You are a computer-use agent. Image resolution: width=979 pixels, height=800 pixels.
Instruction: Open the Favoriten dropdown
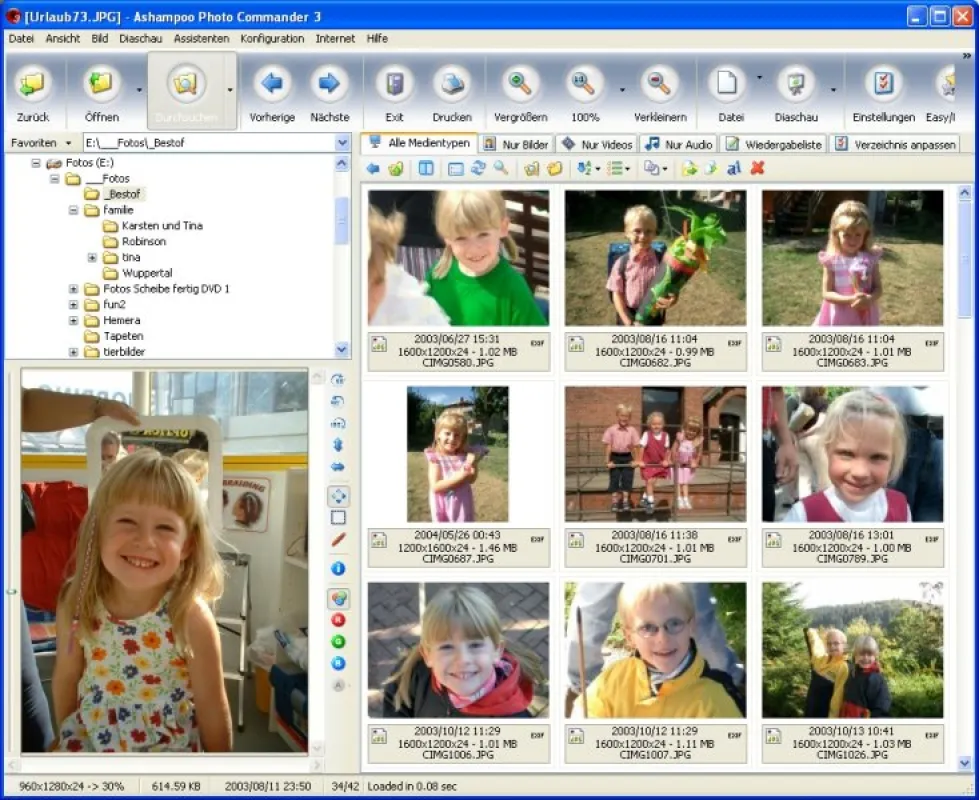coord(41,143)
